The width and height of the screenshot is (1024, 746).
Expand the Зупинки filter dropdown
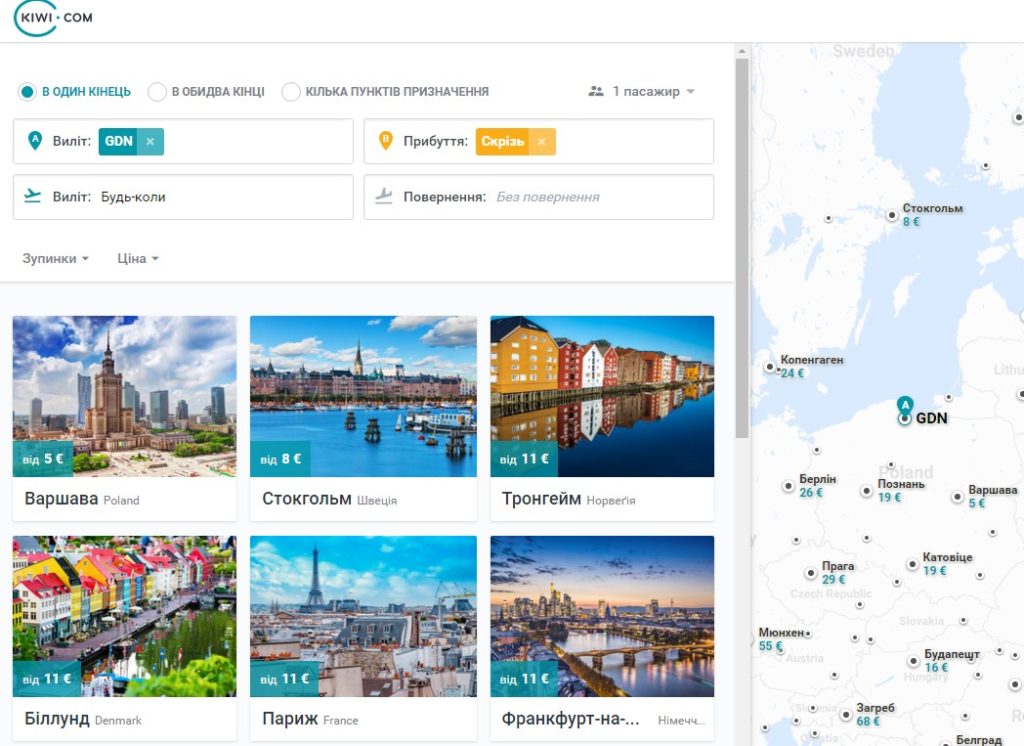pyautogui.click(x=55, y=259)
